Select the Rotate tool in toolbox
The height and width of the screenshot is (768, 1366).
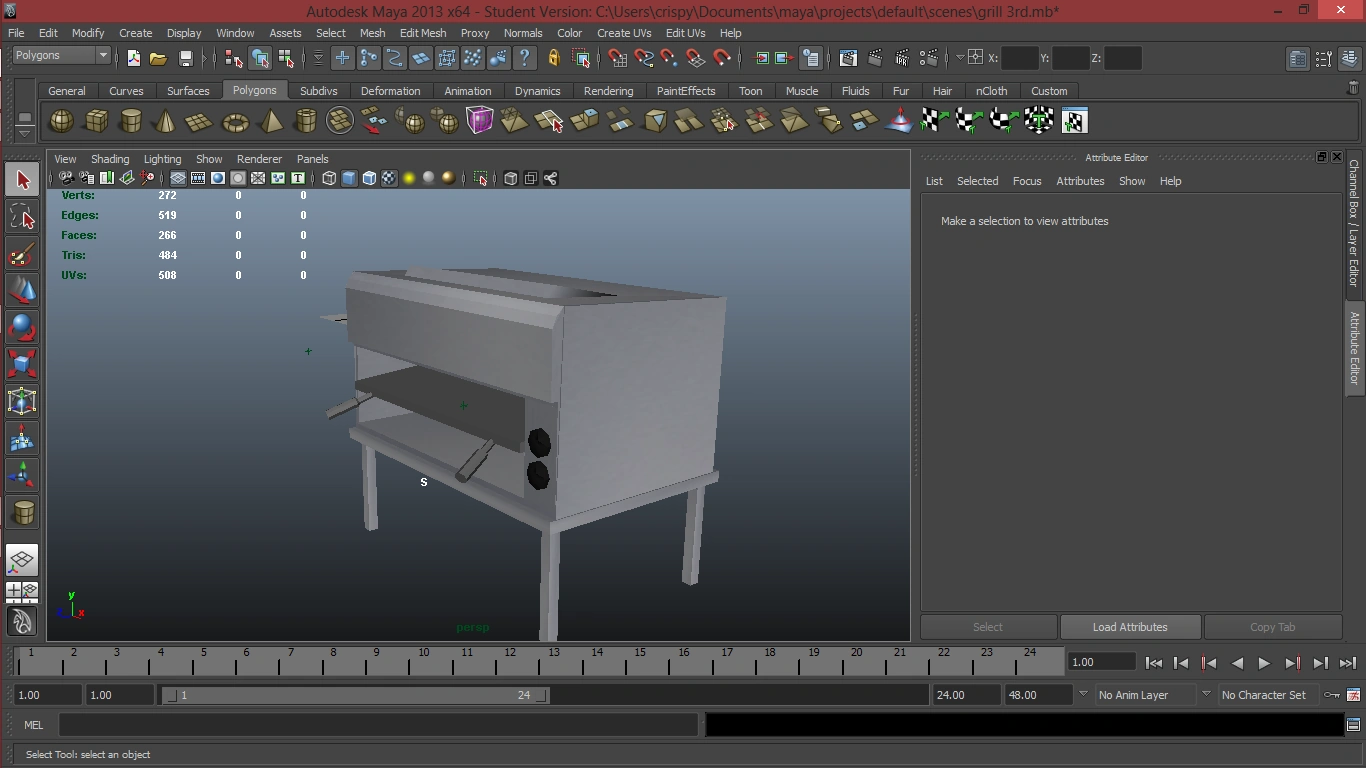tap(22, 327)
